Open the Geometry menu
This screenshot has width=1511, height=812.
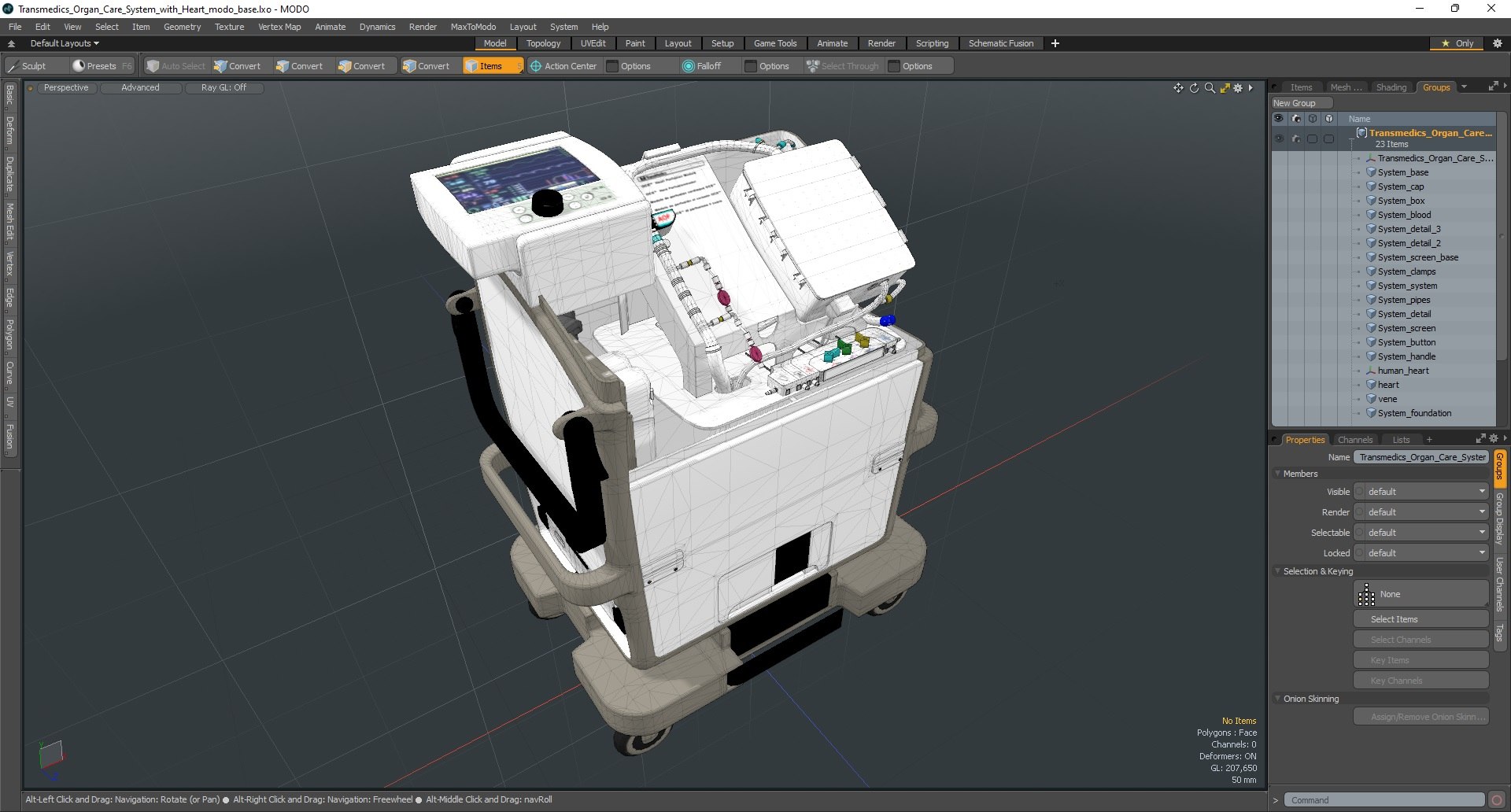182,27
